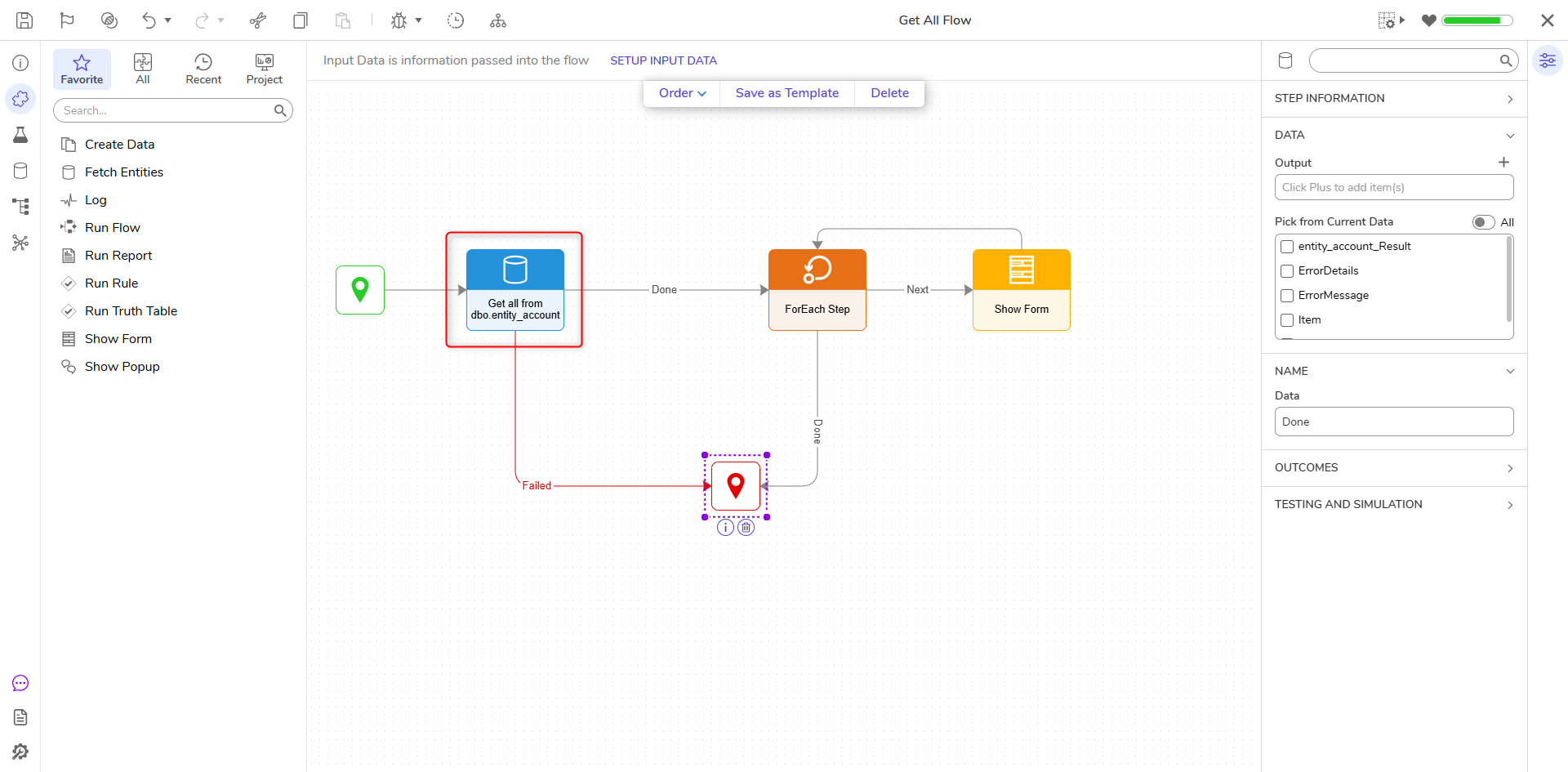This screenshot has height=772, width=1568.
Task: Close the Get All Flow designer
Action: point(1548,20)
